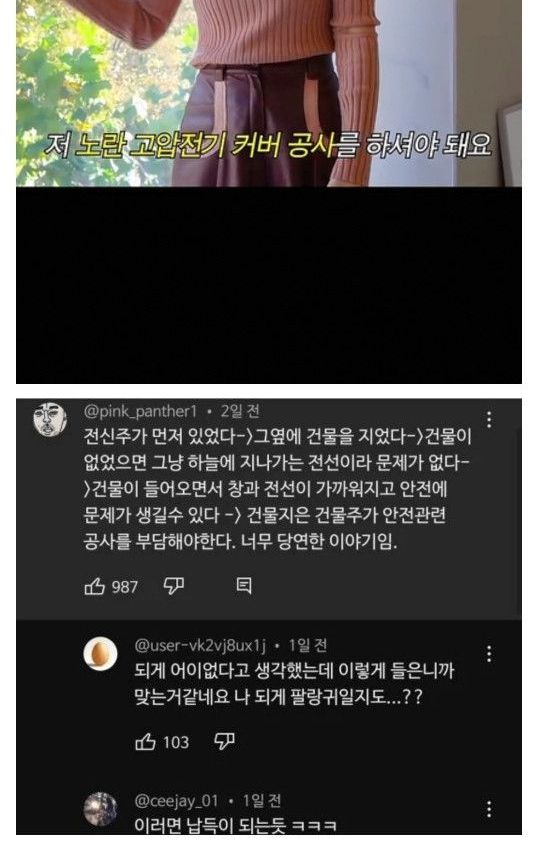539x851 pixels.
Task: Visit @ceejay_01 username link
Action: click(176, 801)
